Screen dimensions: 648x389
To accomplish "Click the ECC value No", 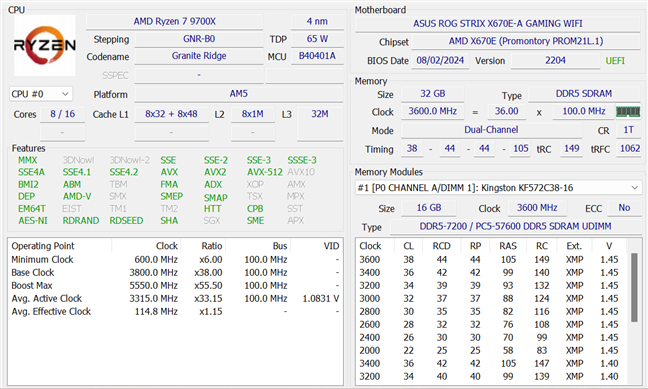I will pyautogui.click(x=624, y=208).
